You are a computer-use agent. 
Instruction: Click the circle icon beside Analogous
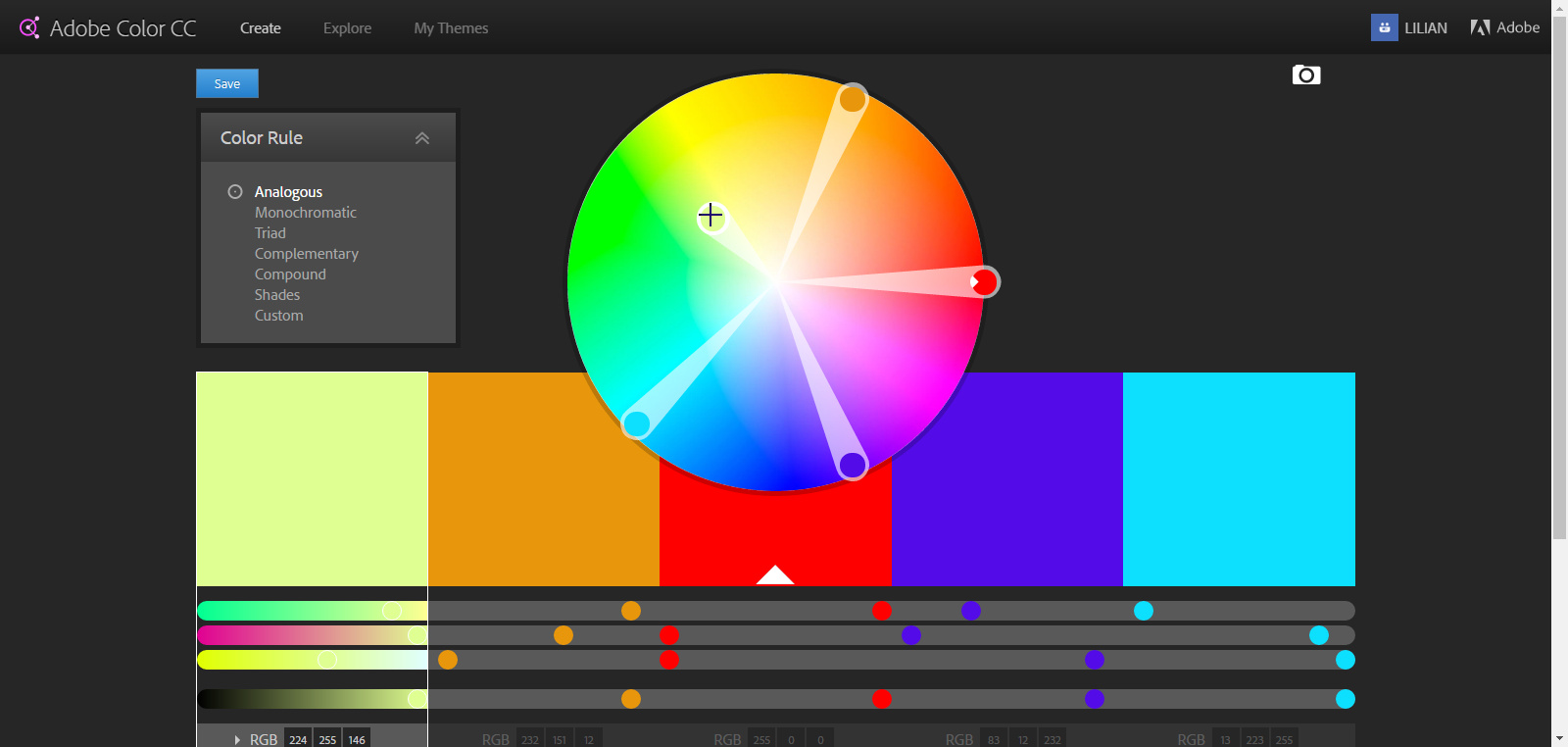tap(235, 192)
